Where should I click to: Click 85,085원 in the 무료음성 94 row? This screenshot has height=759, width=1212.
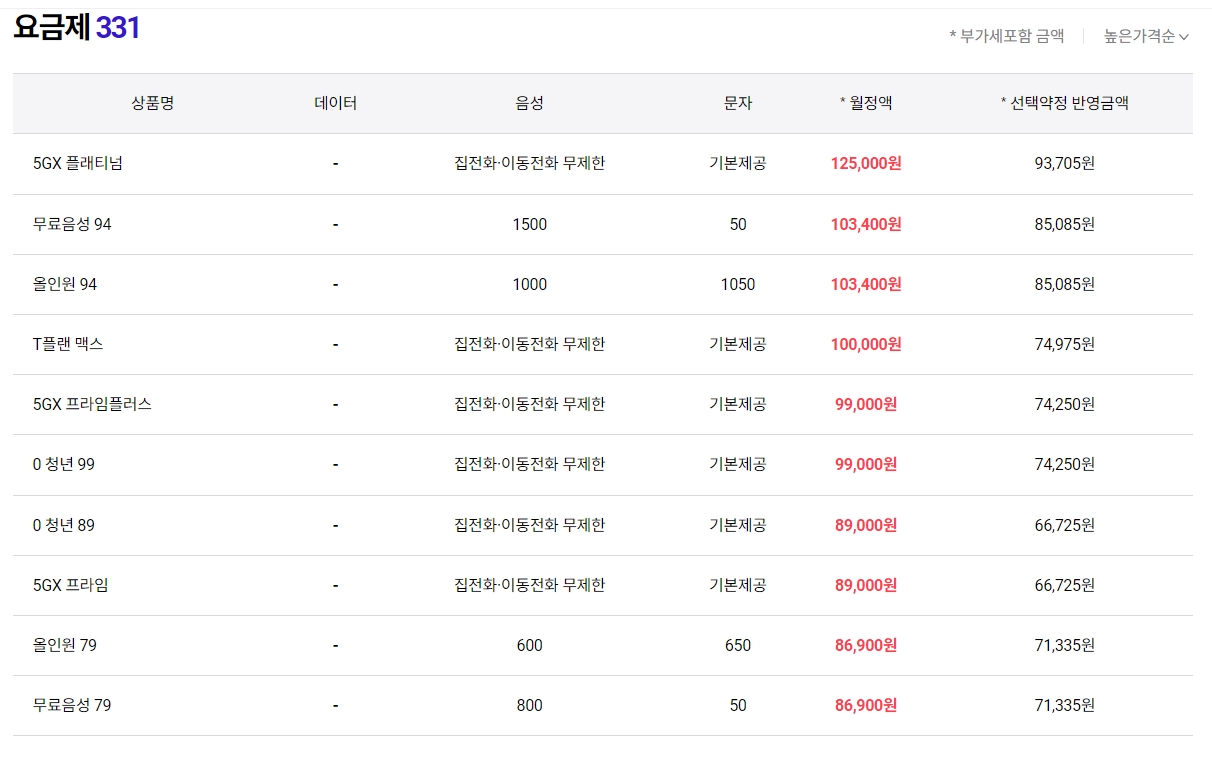1064,224
